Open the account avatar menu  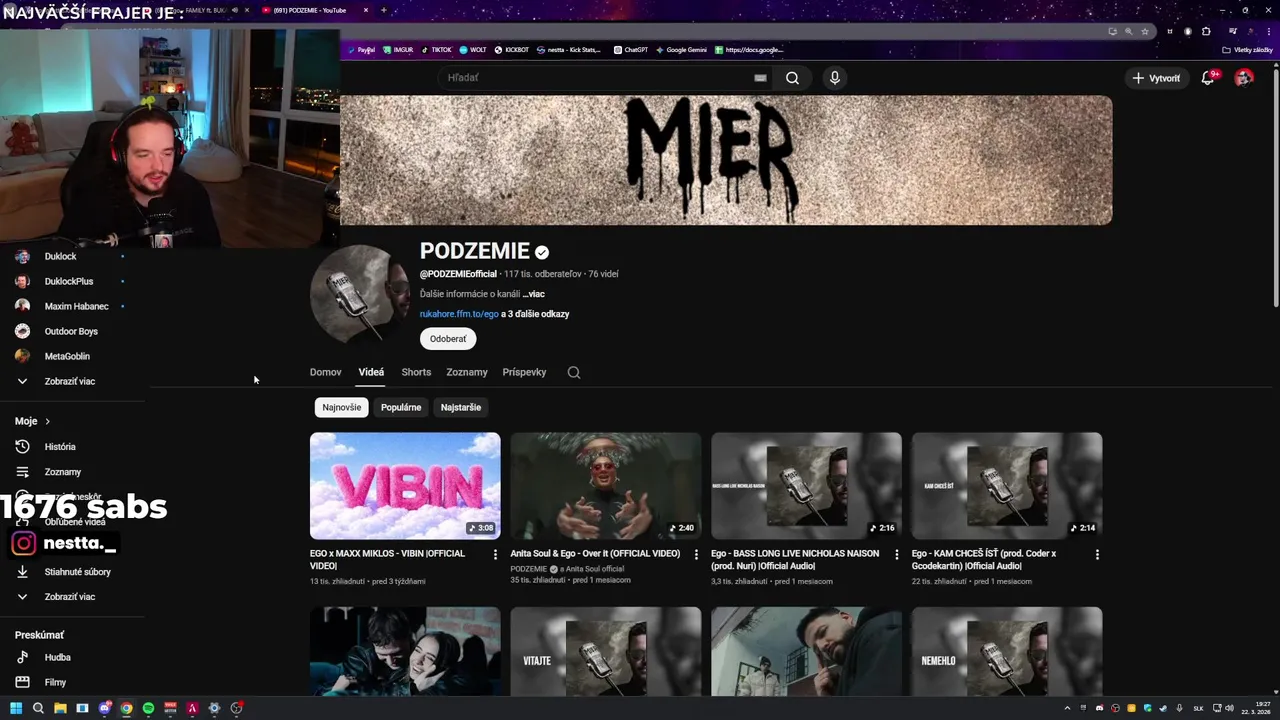1244,78
